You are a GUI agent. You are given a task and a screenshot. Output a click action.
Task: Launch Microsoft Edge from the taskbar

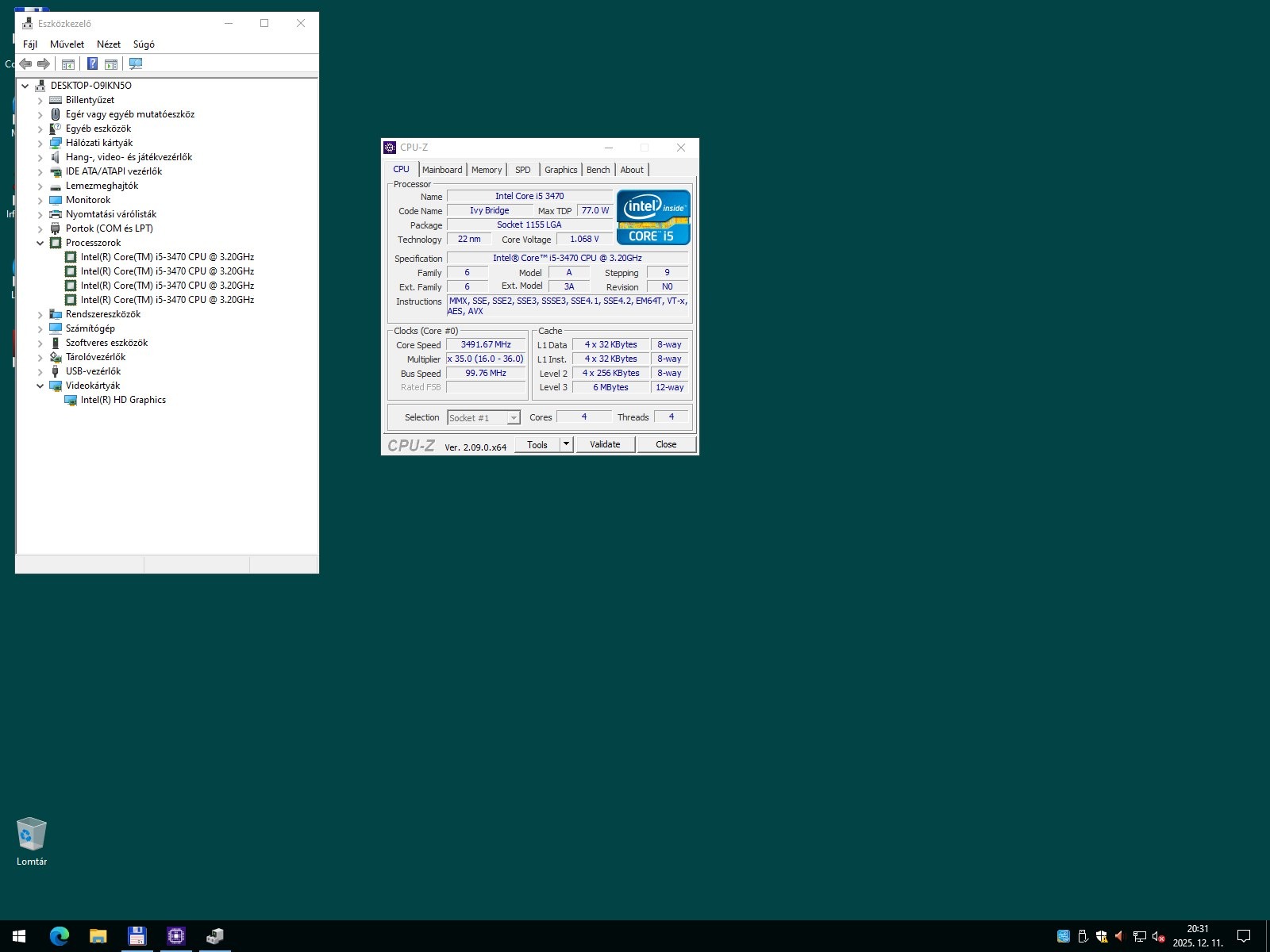tap(59, 936)
